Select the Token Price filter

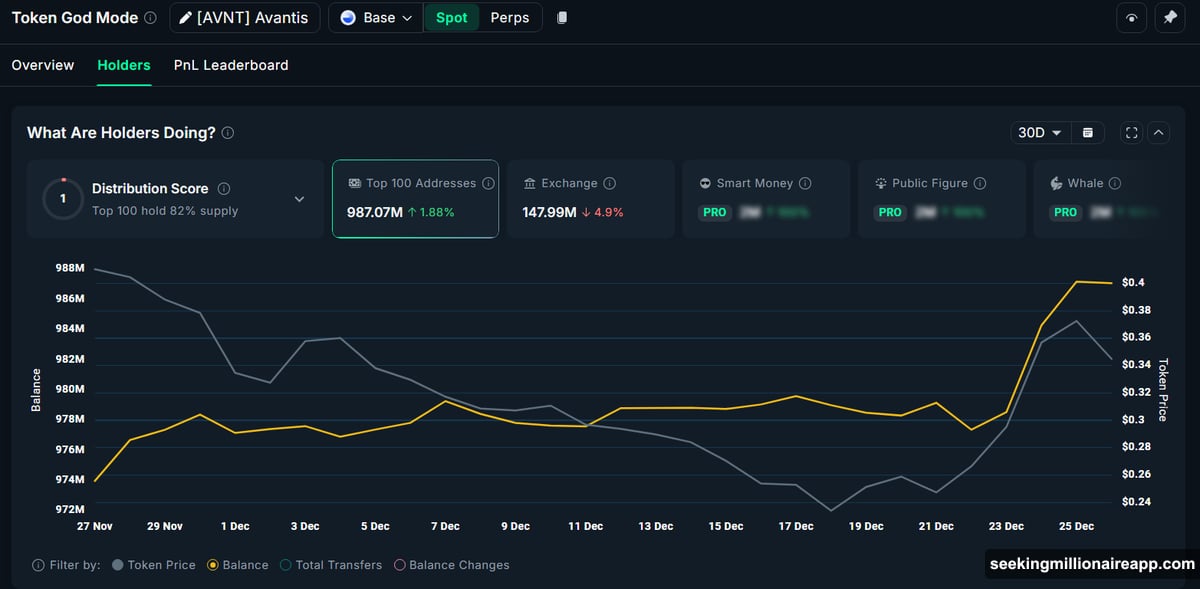click(x=119, y=565)
